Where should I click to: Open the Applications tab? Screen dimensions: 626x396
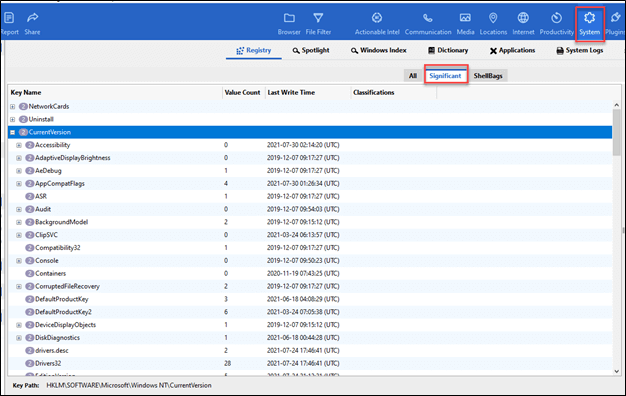click(512, 50)
